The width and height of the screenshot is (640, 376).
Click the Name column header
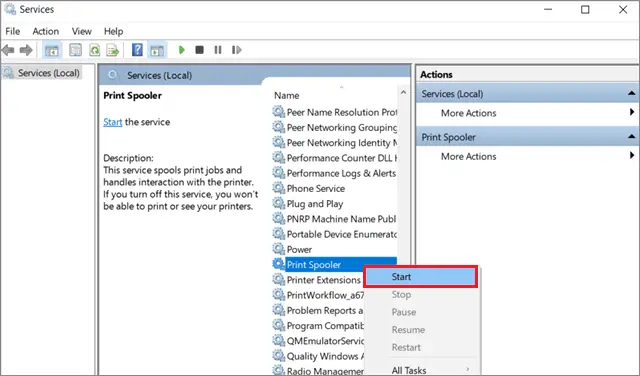pos(287,96)
